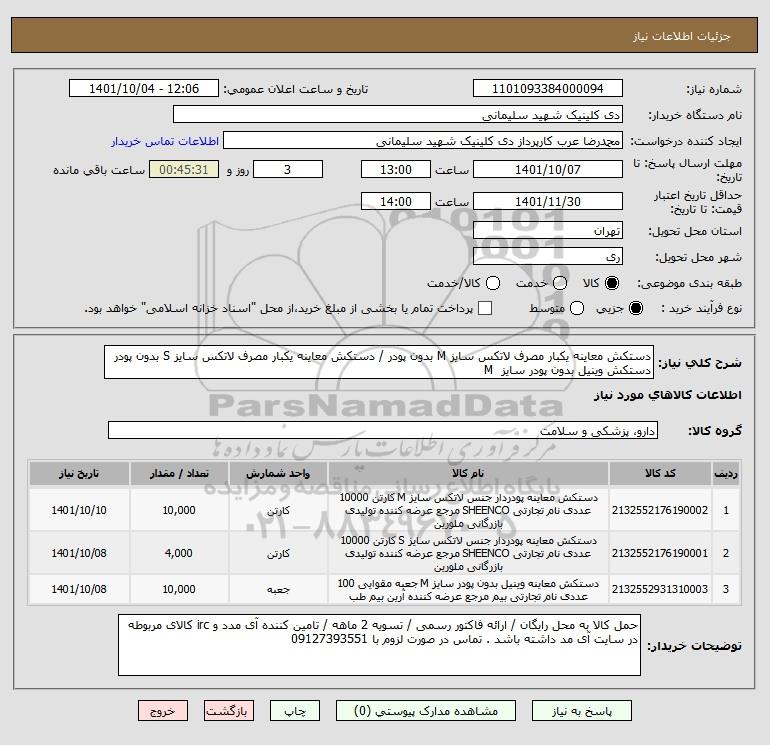770x745 pixels.
Task: Select the خدمت radio button
Action: [x=560, y=283]
